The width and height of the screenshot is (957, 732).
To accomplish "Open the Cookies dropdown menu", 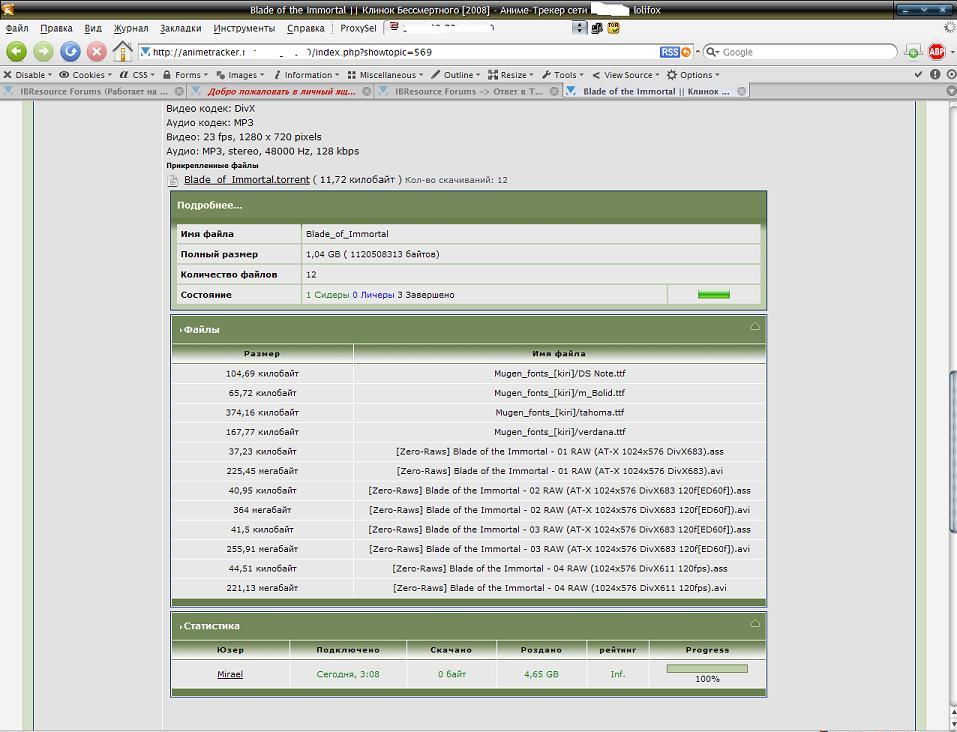I will (85, 75).
